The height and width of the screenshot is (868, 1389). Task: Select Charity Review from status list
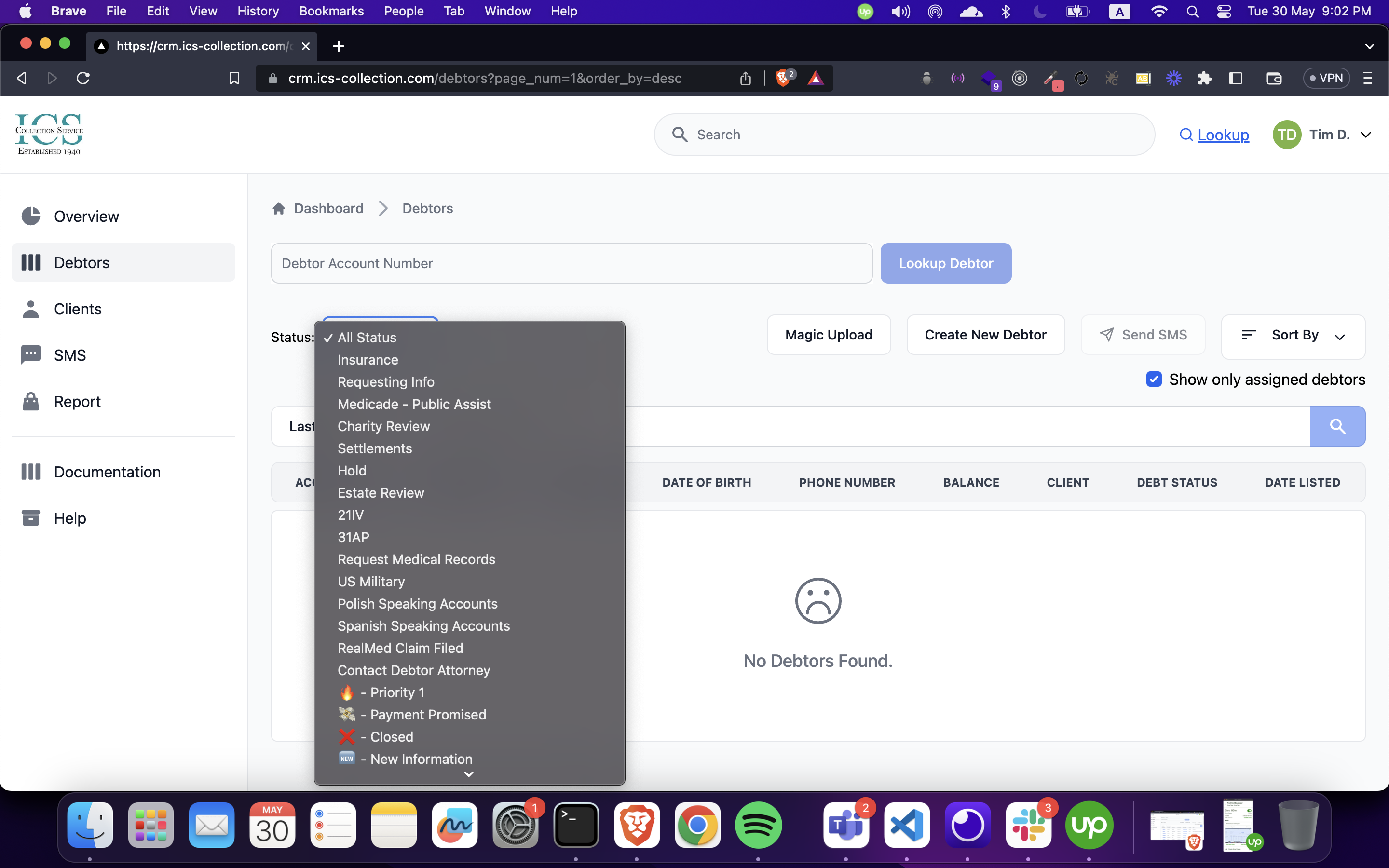coord(383,426)
